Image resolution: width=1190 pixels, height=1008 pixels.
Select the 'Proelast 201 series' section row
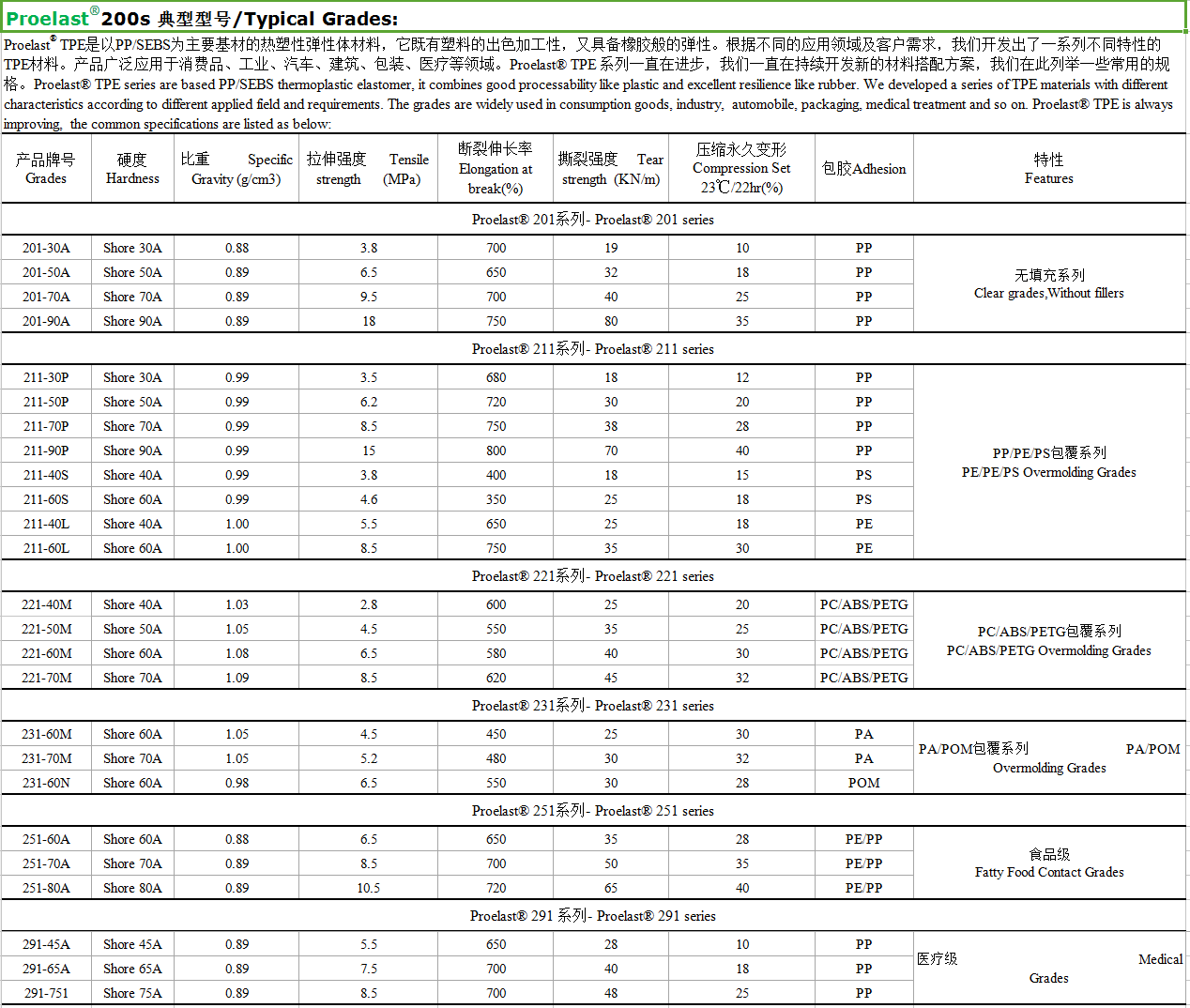pos(593,219)
